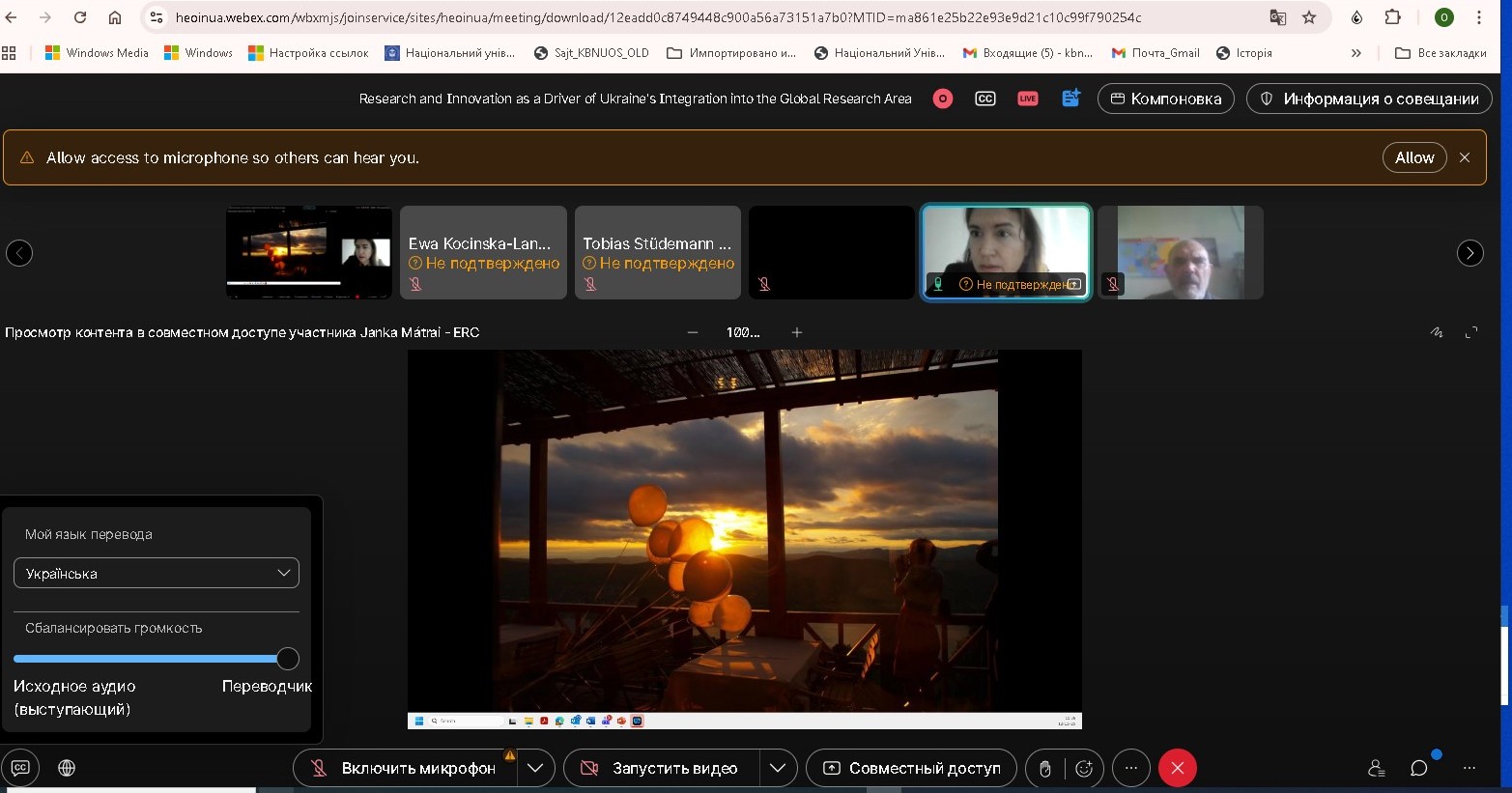1512x793 pixels.
Task: Open video options arrow beside Запустить видео
Action: pyautogui.click(x=778, y=768)
